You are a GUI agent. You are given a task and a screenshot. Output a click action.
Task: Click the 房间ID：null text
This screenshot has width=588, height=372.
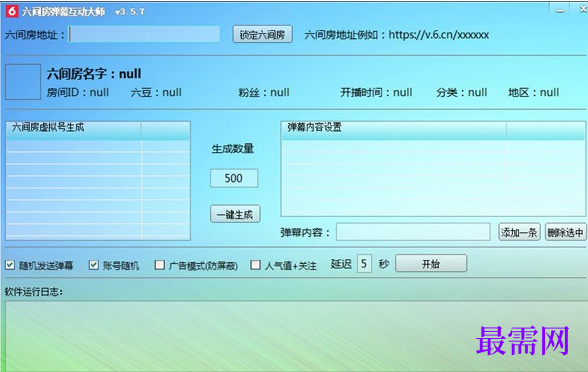pos(78,92)
